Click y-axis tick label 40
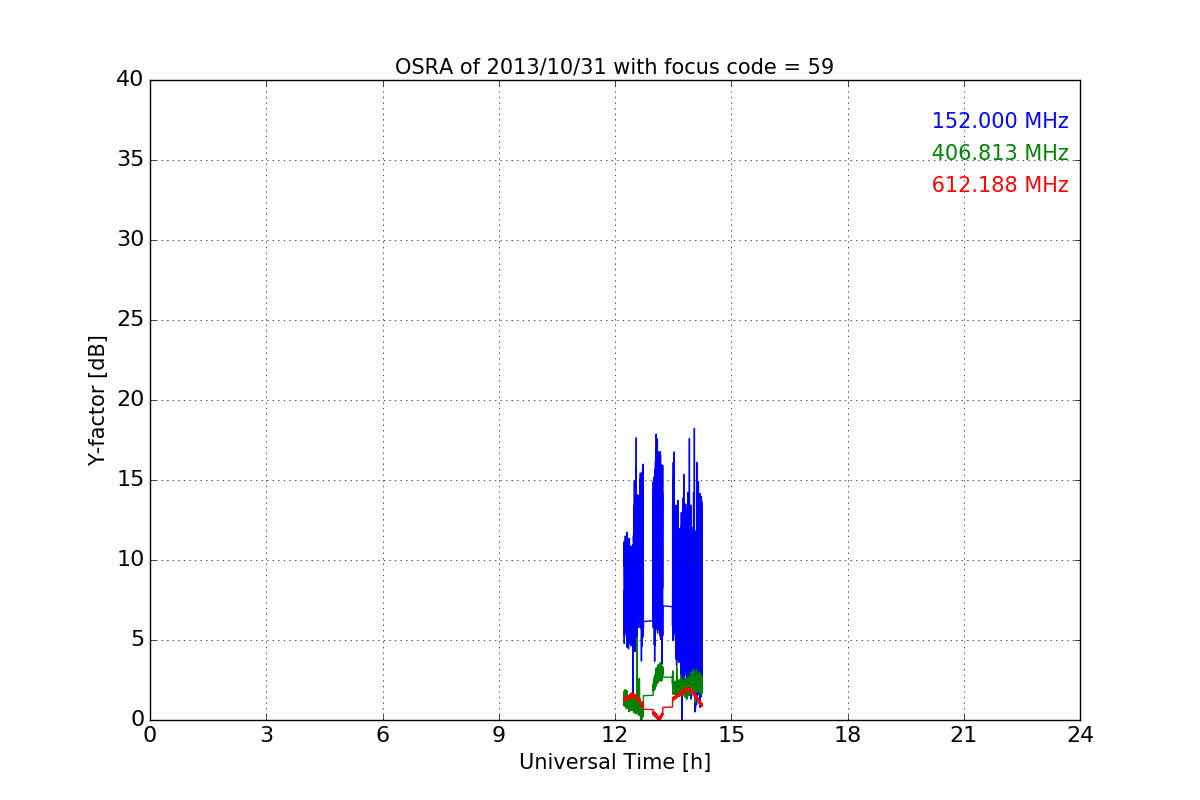 [x=130, y=80]
